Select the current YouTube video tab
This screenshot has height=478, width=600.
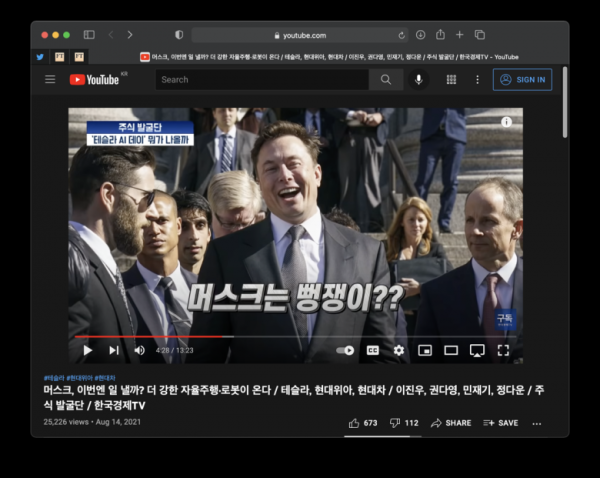pyautogui.click(x=329, y=57)
